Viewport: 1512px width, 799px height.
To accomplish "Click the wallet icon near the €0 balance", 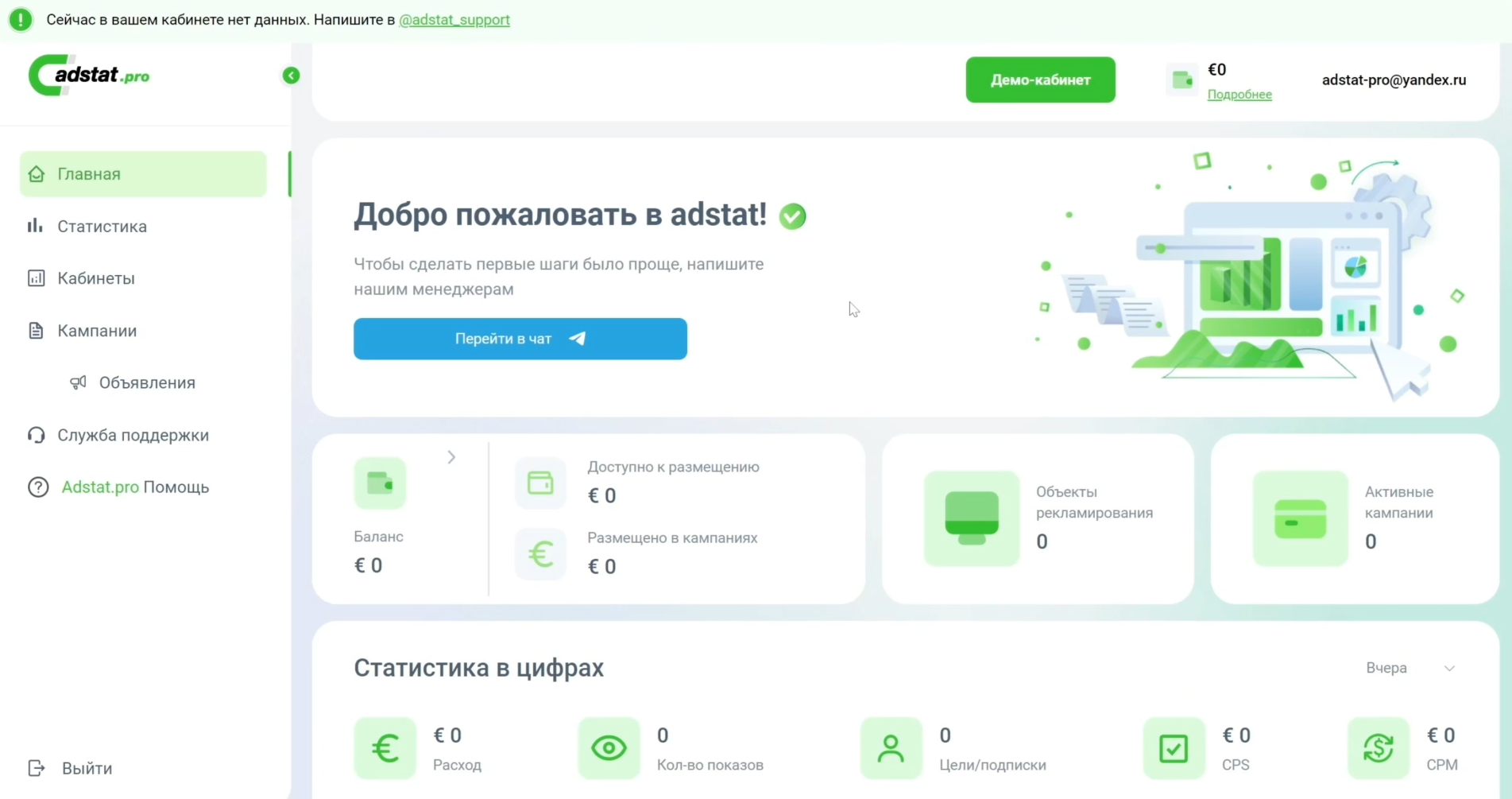I will [x=1181, y=80].
